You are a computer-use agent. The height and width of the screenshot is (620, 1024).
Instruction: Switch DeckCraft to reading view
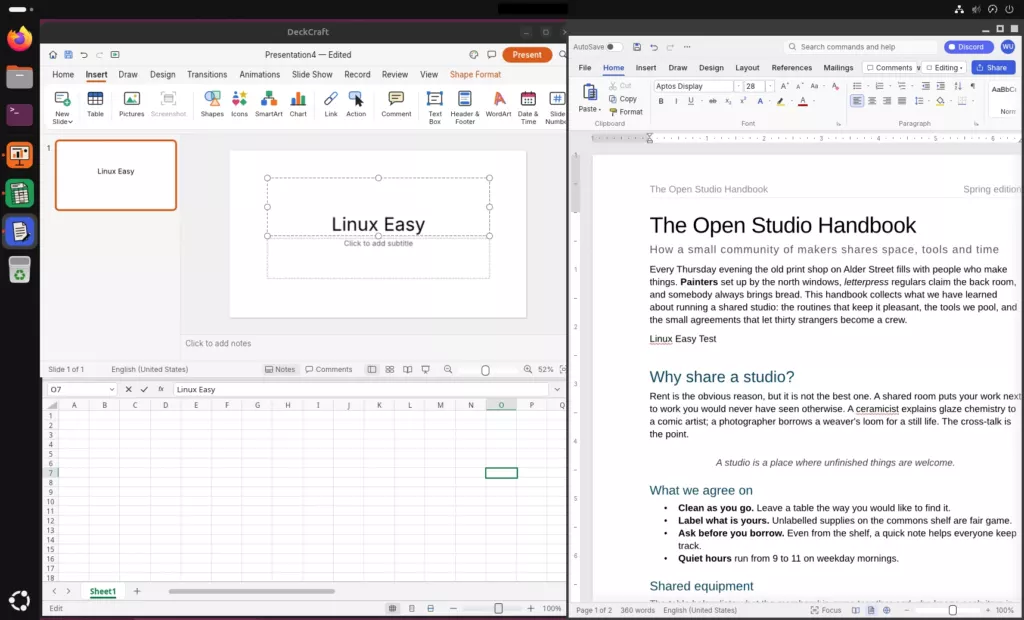pos(408,369)
